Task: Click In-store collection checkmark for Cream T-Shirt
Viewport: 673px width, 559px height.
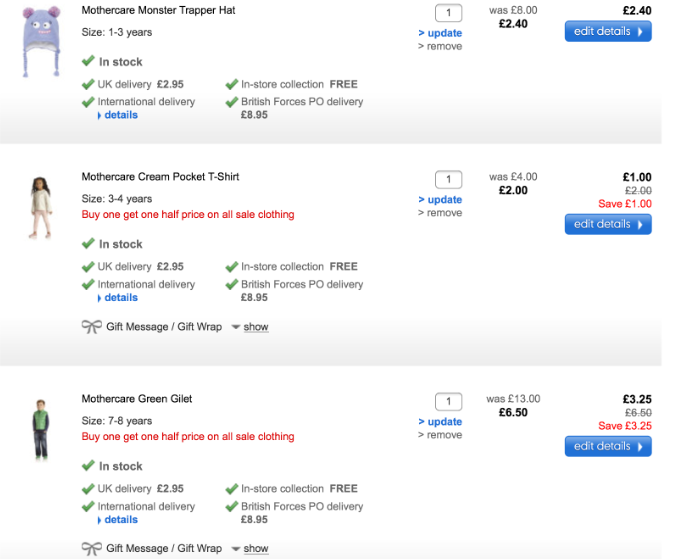Action: click(x=232, y=267)
